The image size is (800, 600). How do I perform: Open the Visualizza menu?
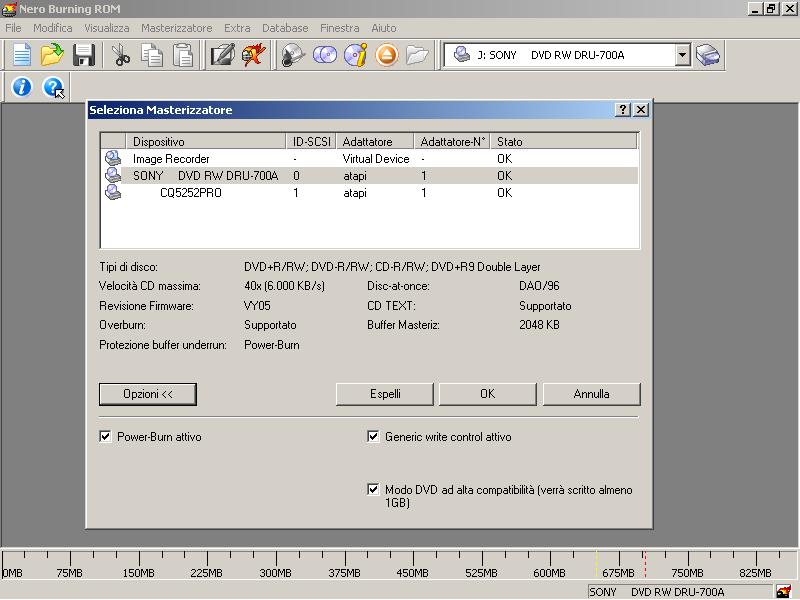(107, 28)
